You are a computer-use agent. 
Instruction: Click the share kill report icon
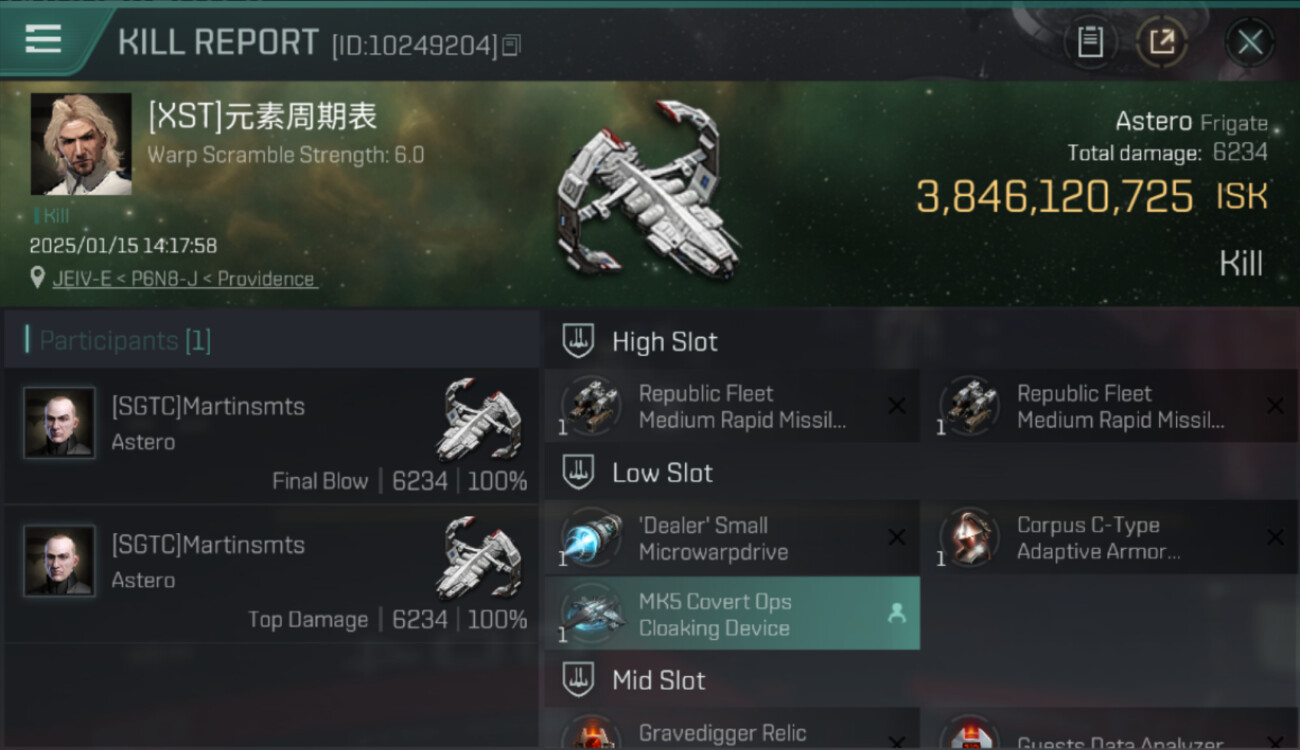[x=1162, y=42]
